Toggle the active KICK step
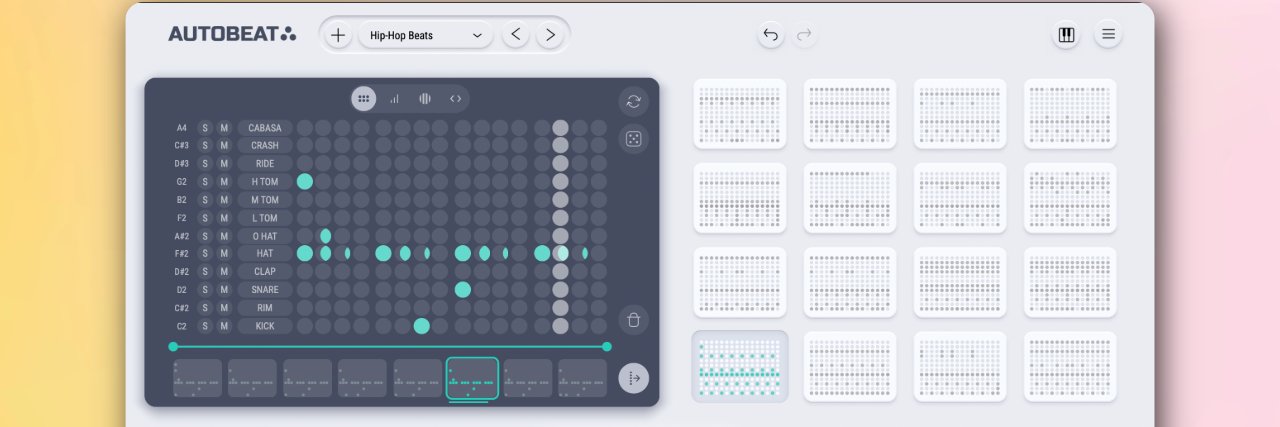The image size is (1280, 427). [422, 326]
